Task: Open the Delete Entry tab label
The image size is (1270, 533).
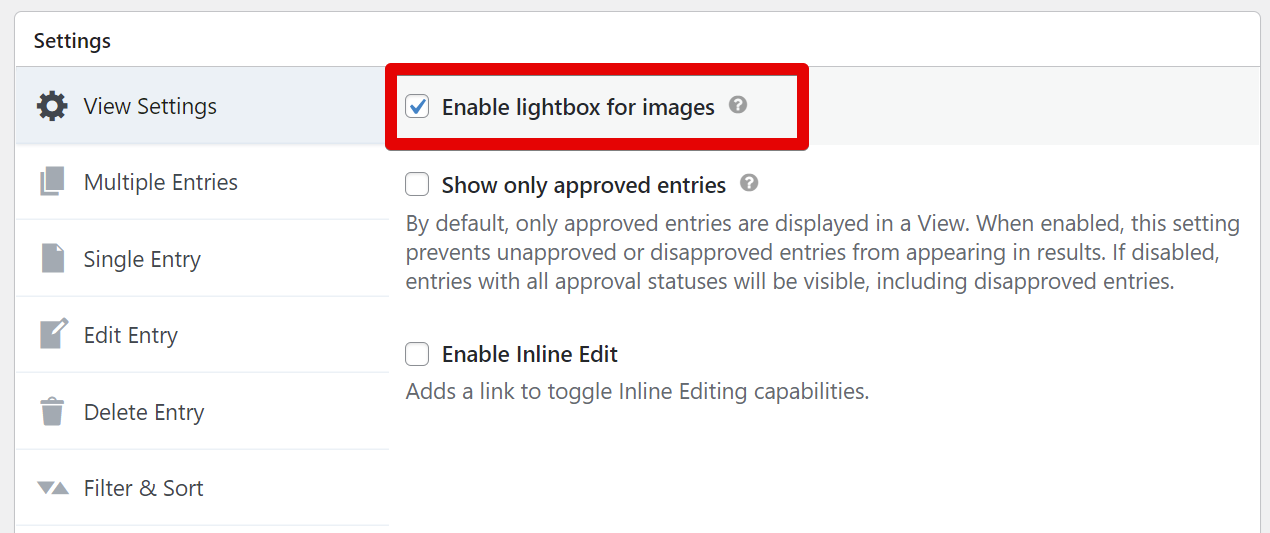Action: point(144,412)
